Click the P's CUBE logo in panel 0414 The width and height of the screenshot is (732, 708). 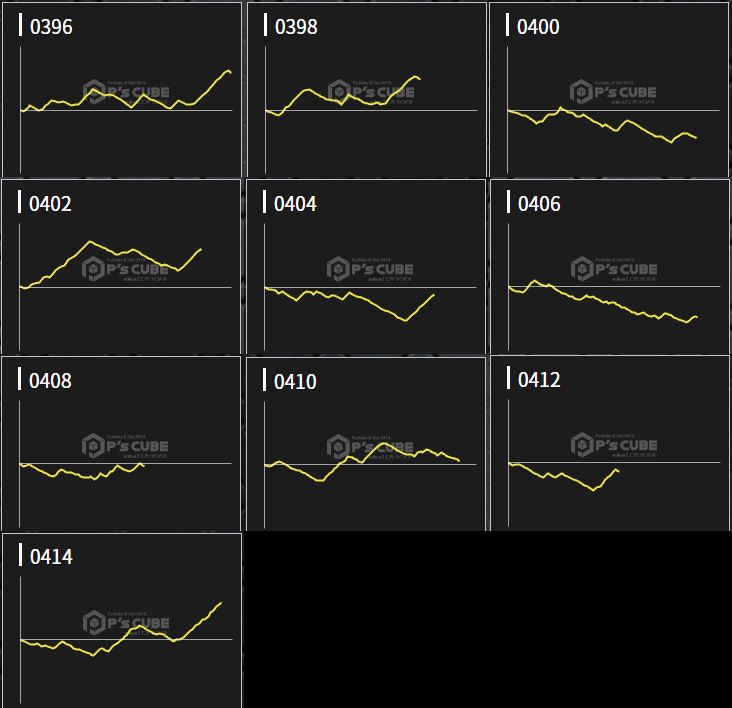click(125, 622)
